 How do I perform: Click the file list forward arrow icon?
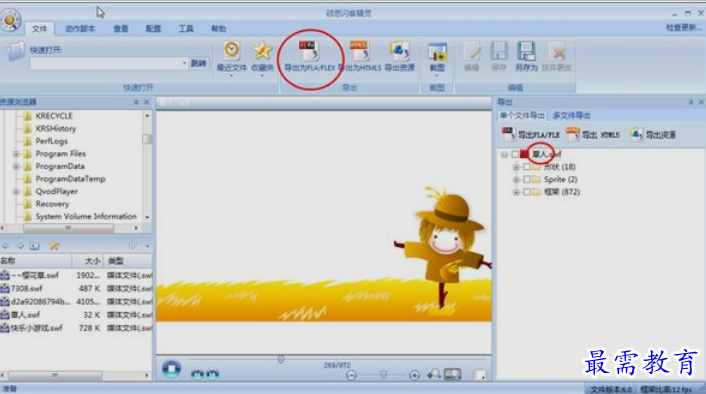20,246
